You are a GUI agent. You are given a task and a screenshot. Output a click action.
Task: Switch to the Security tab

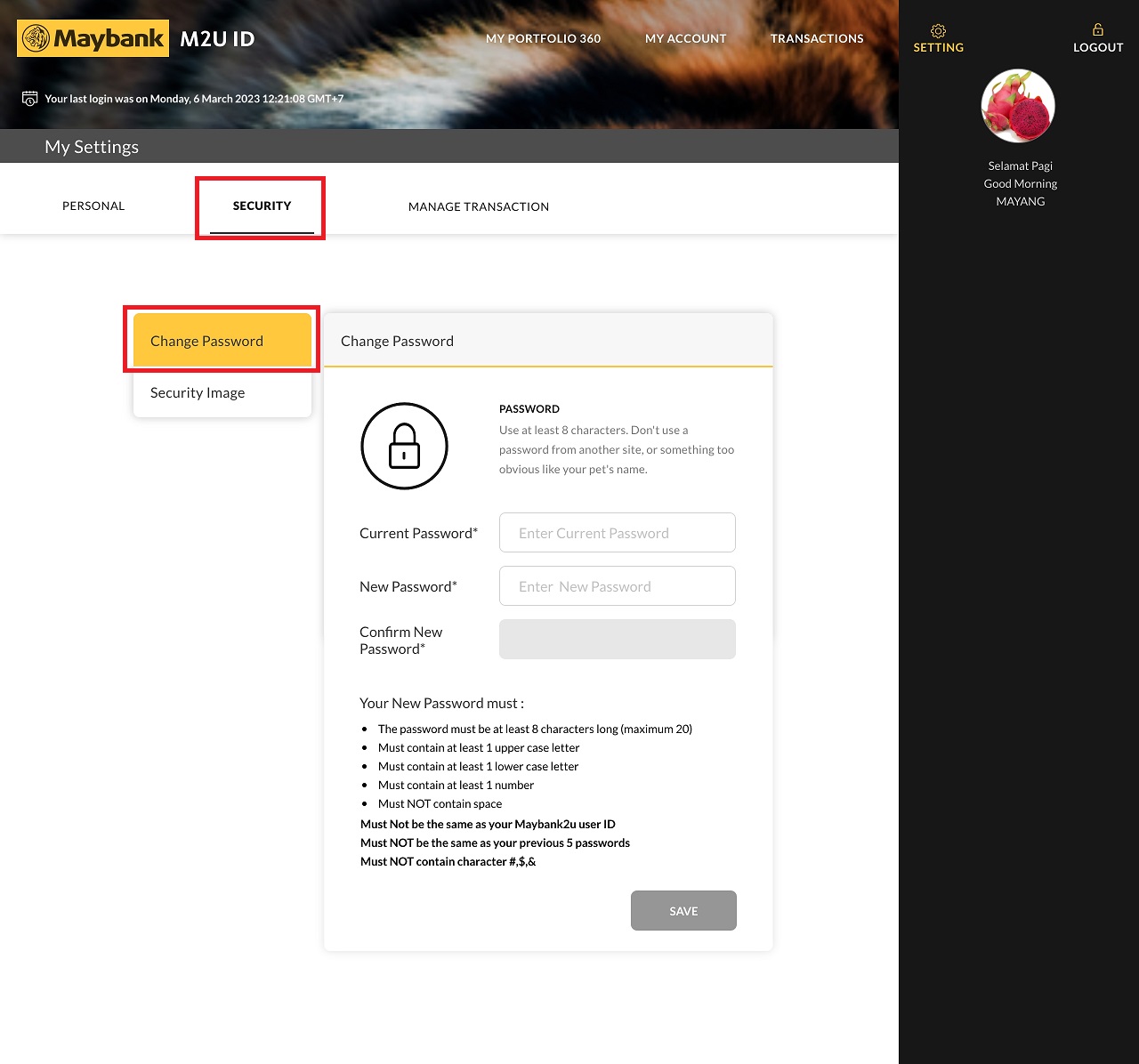(x=262, y=206)
